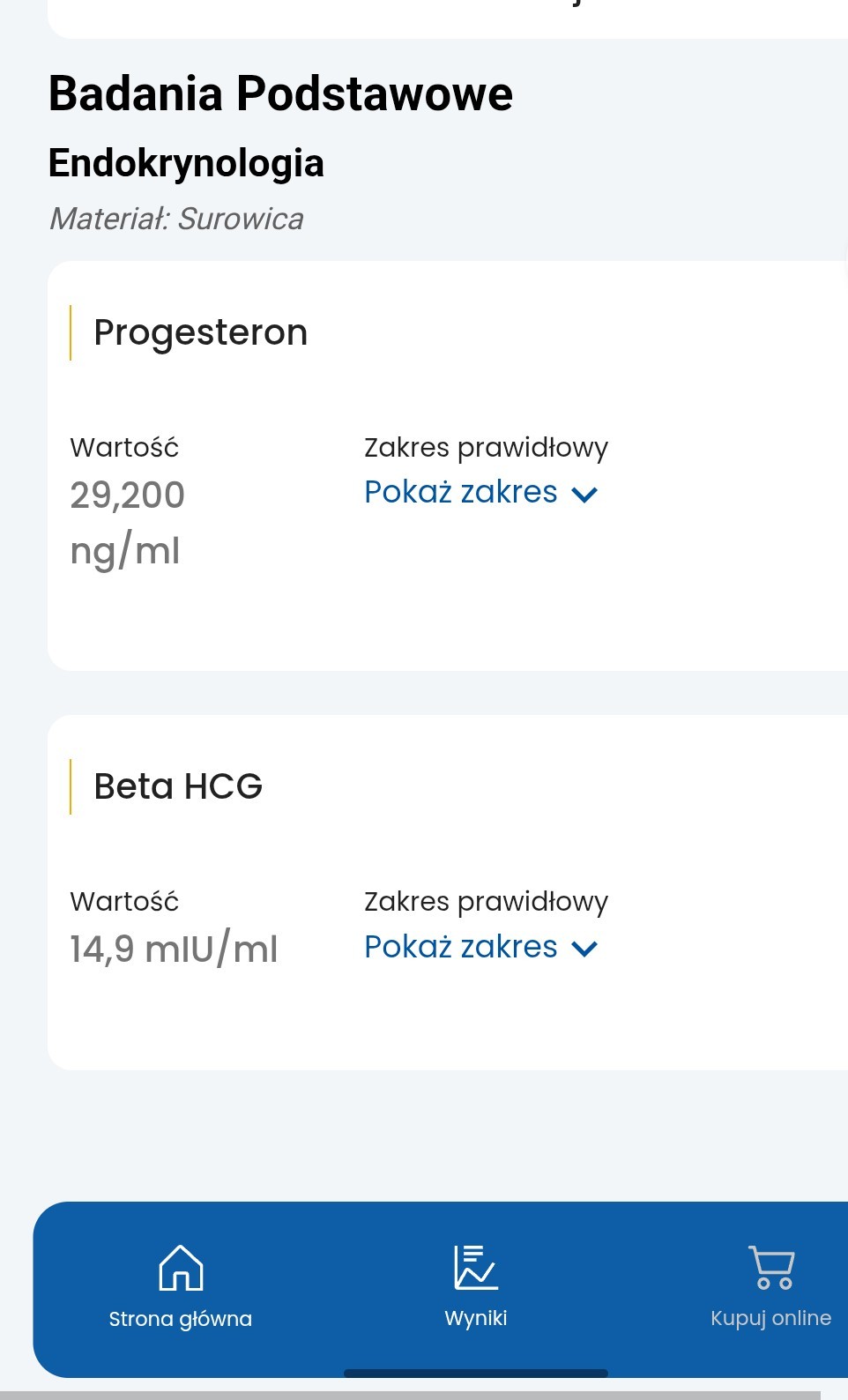
Task: Open the Wyniki chart icon
Action: point(476,1268)
